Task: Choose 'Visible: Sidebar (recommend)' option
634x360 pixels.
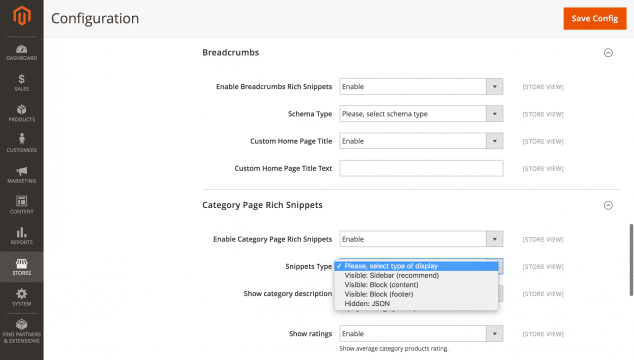Action: click(416, 275)
